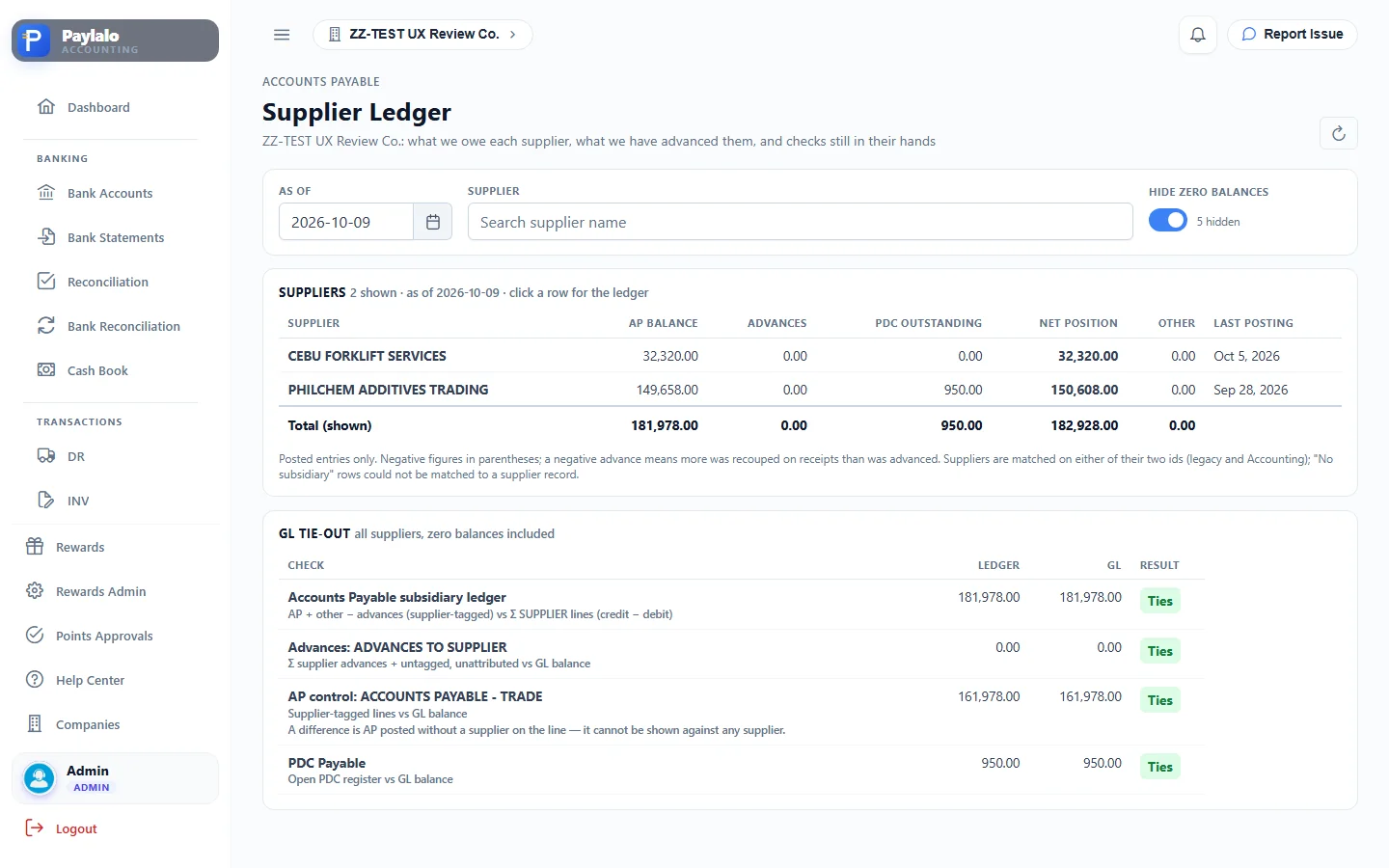1389x868 pixels.
Task: Click the 150,608.00 net position value
Action: tap(1084, 390)
